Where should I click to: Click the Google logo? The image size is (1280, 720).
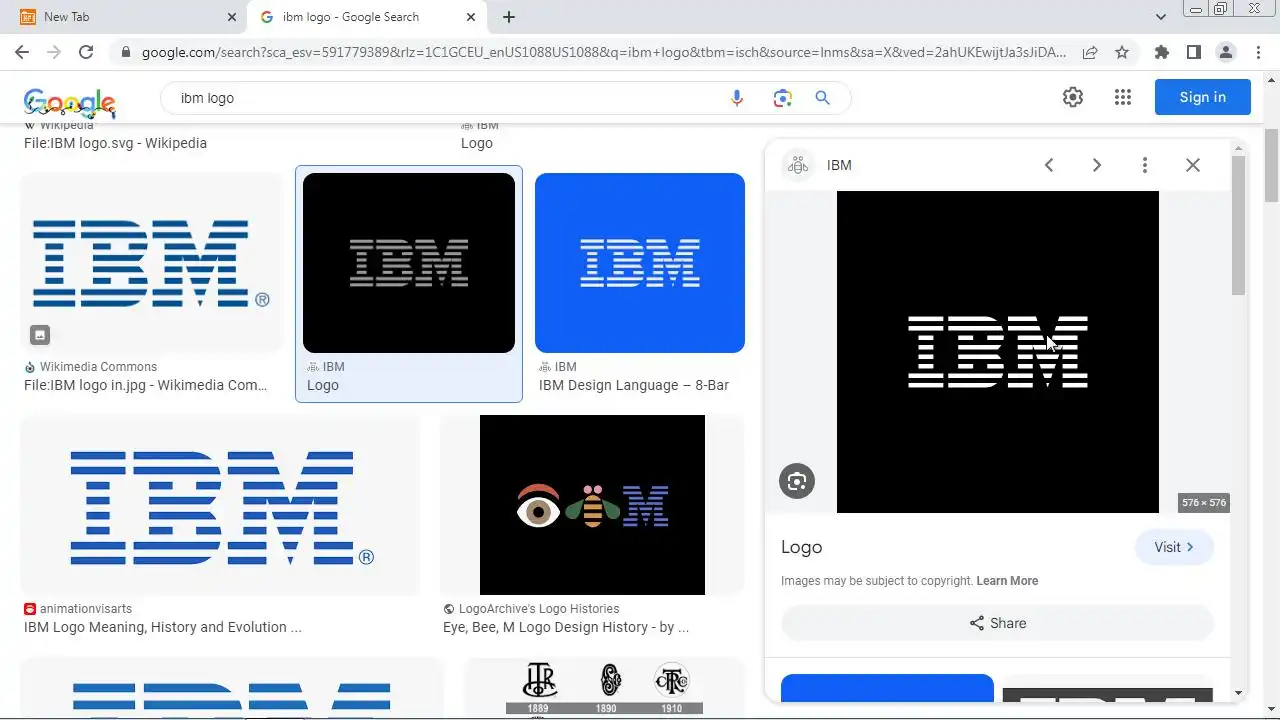70,102
